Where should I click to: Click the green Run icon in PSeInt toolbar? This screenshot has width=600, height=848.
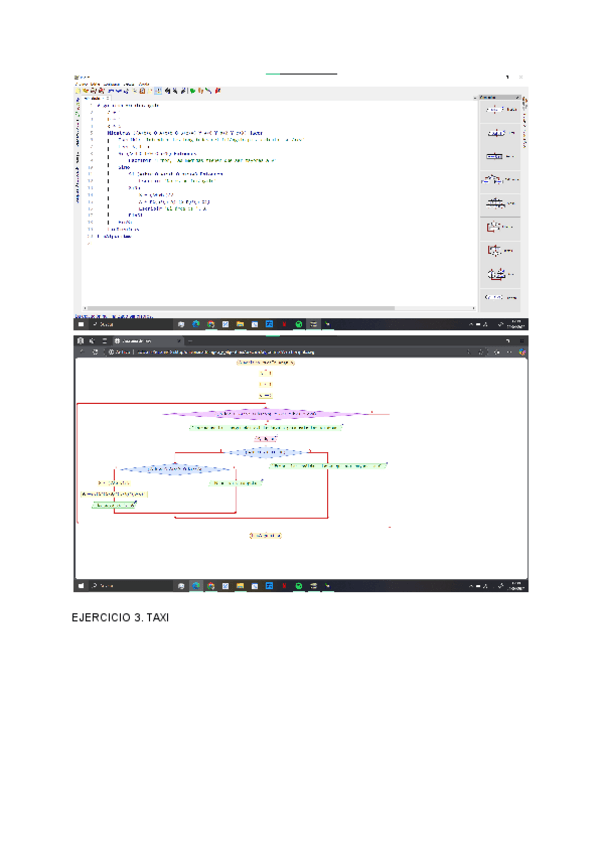pyautogui.click(x=191, y=91)
